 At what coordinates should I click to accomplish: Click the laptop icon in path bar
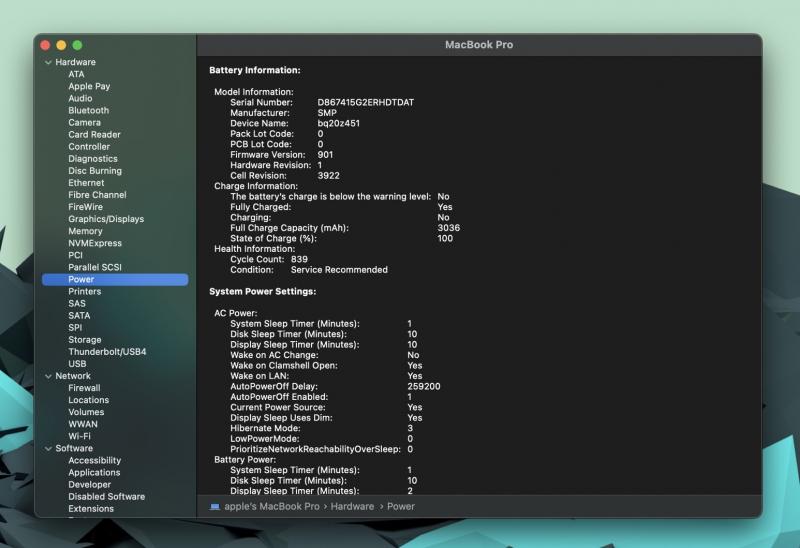pos(215,507)
